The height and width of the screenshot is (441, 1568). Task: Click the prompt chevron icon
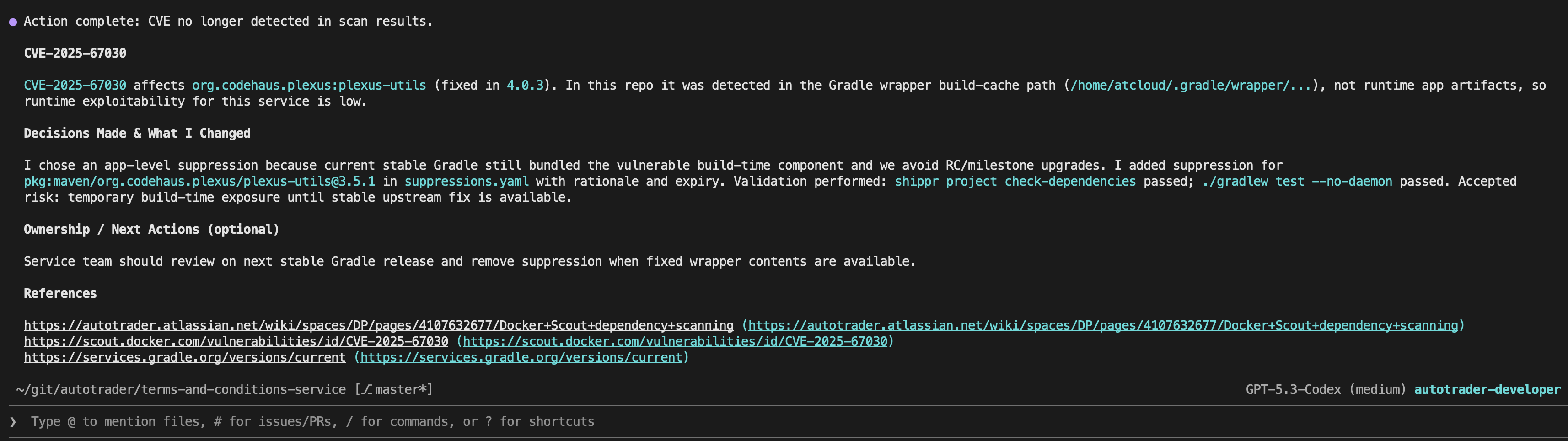(13, 421)
